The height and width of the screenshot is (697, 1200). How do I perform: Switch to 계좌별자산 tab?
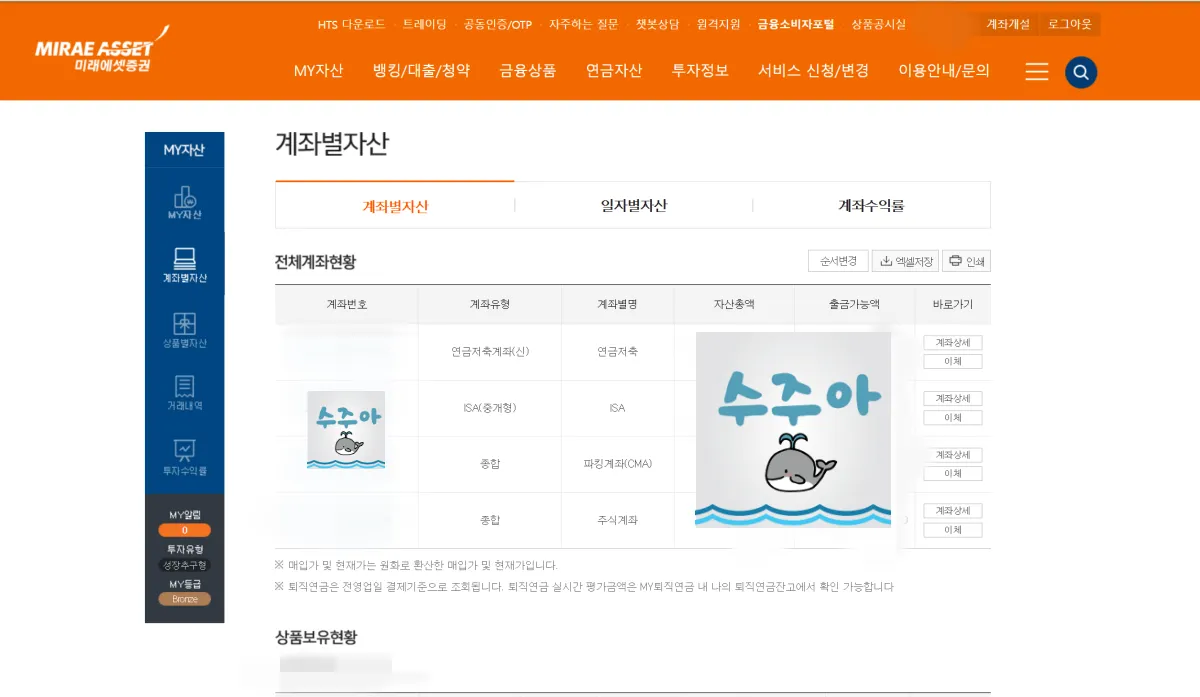click(x=395, y=206)
